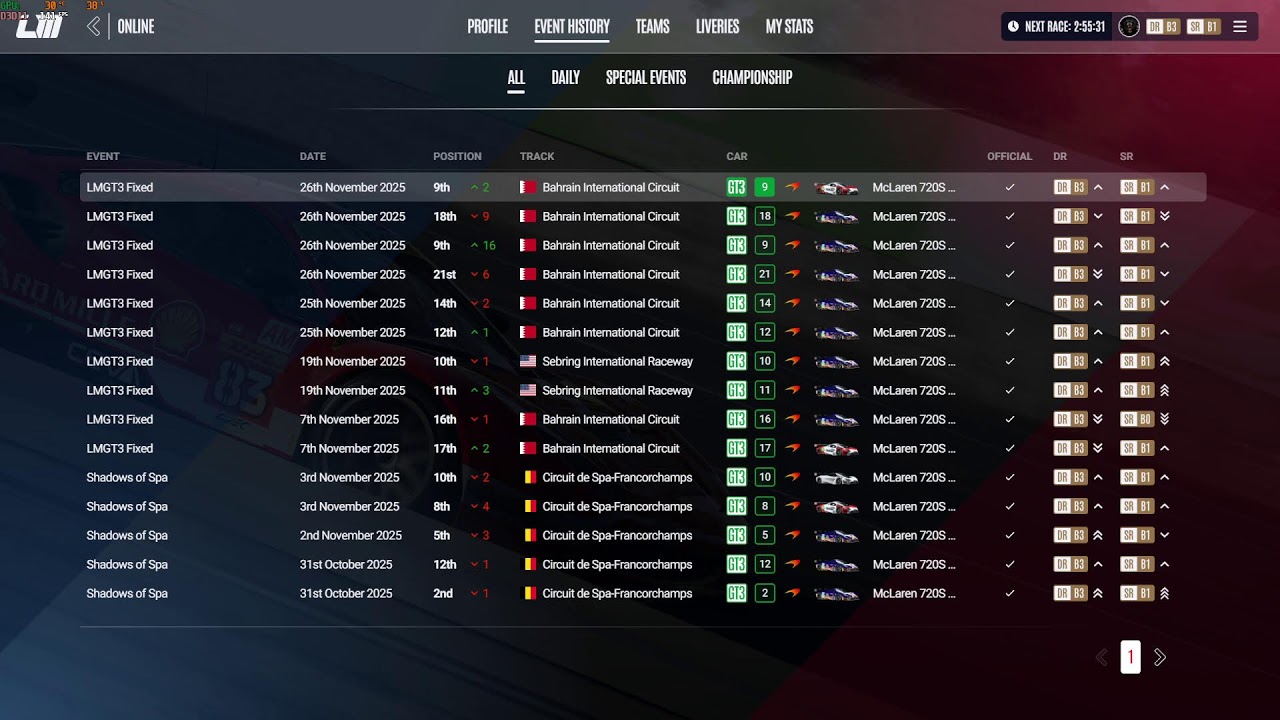This screenshot has height=720, width=1280.
Task: Click DR B3 badge in 21st place row
Action: tap(1070, 274)
